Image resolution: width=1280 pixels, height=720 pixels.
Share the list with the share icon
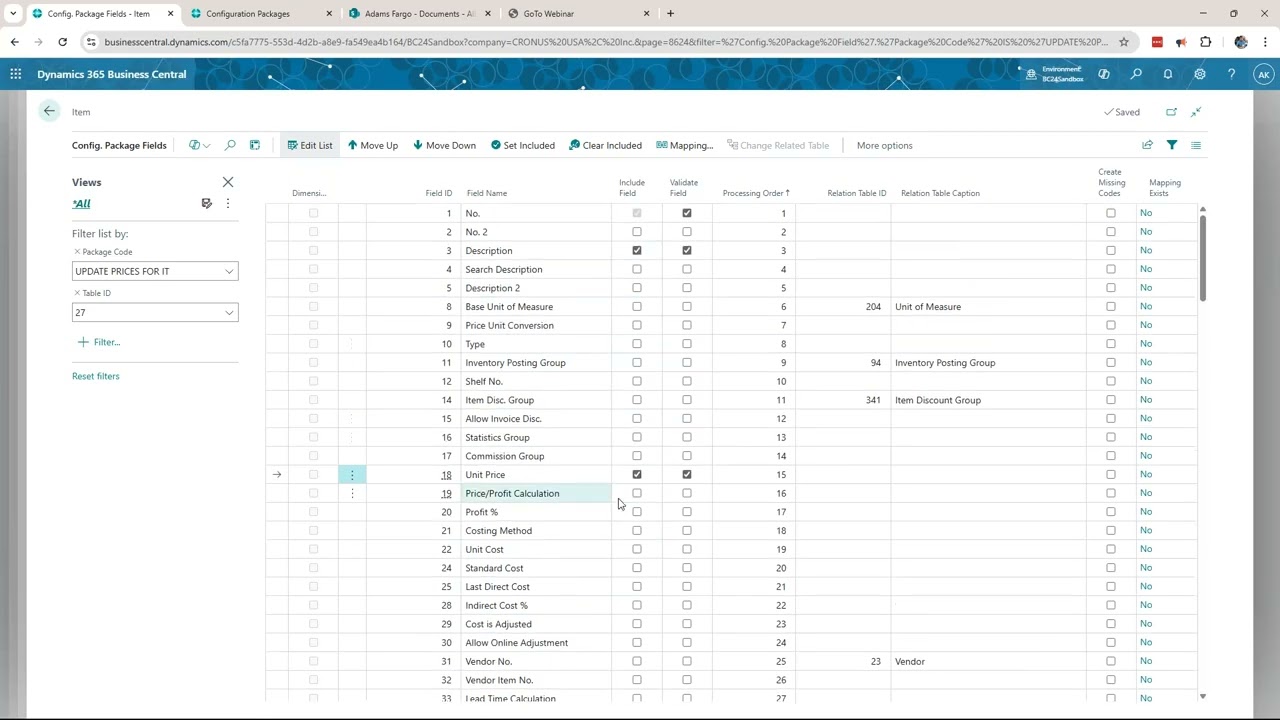[1147, 145]
